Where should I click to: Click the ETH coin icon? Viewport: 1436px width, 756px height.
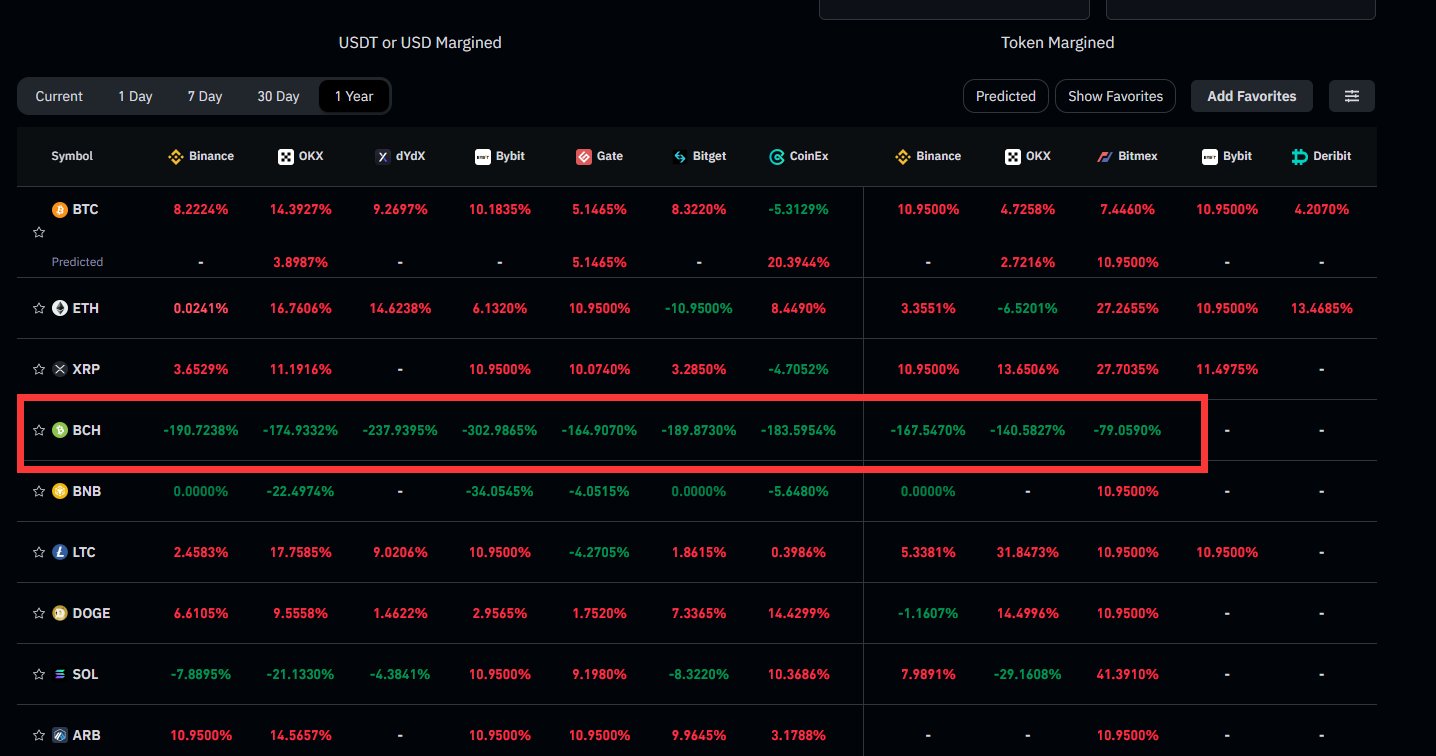coord(60,308)
